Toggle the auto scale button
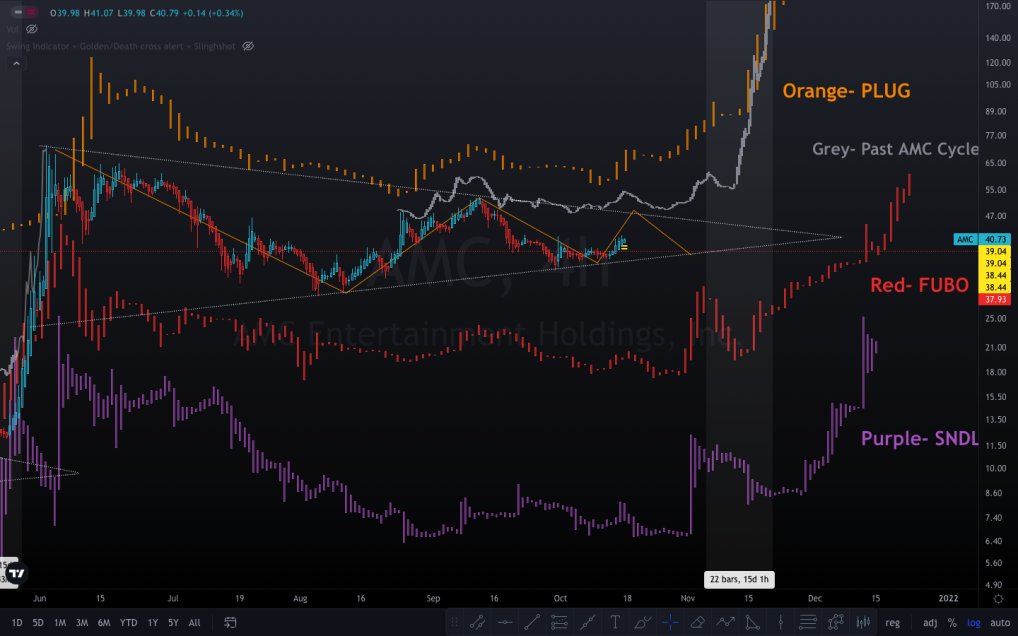Image resolution: width=1018 pixels, height=636 pixels. [x=1000, y=622]
